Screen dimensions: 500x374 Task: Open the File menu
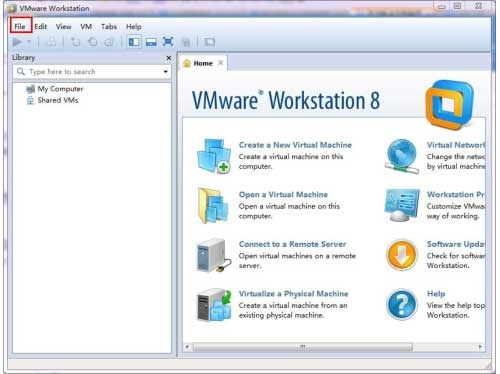[x=20, y=26]
